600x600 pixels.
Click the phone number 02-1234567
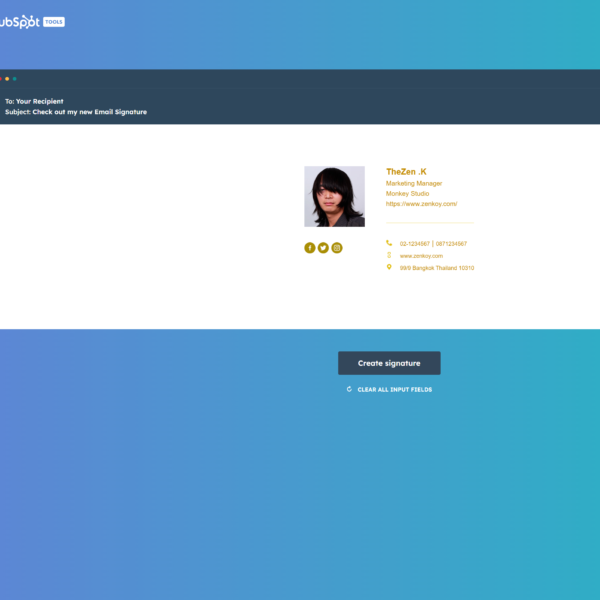pos(414,244)
